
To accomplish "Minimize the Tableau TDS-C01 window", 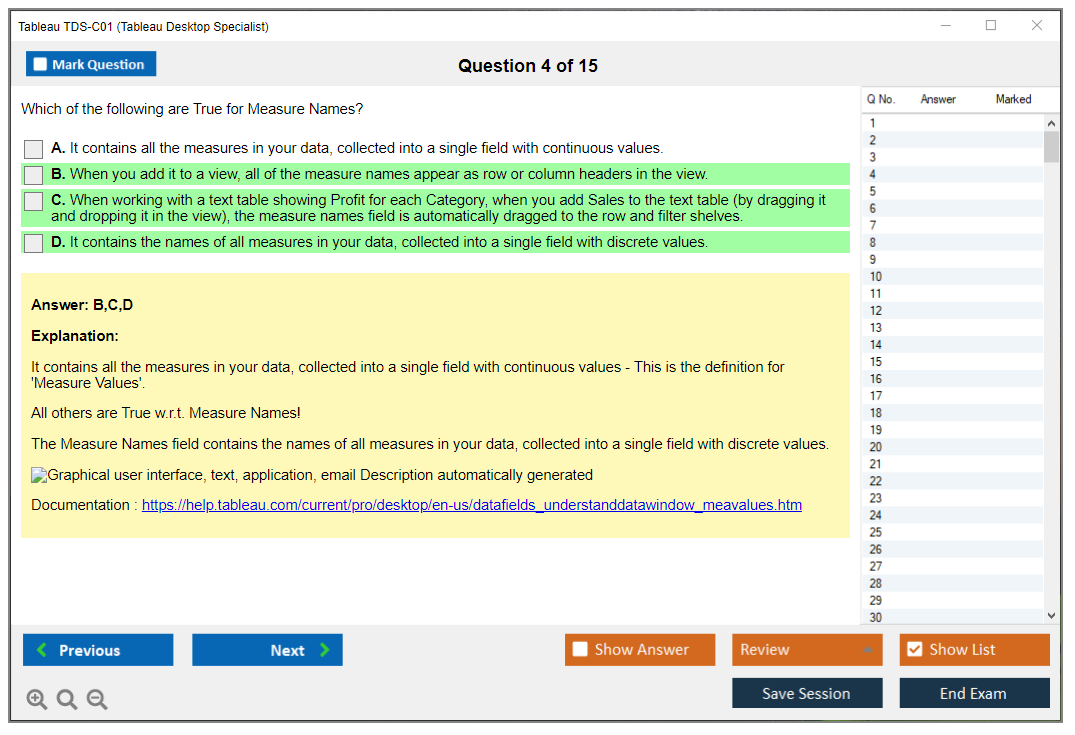I will [946, 26].
